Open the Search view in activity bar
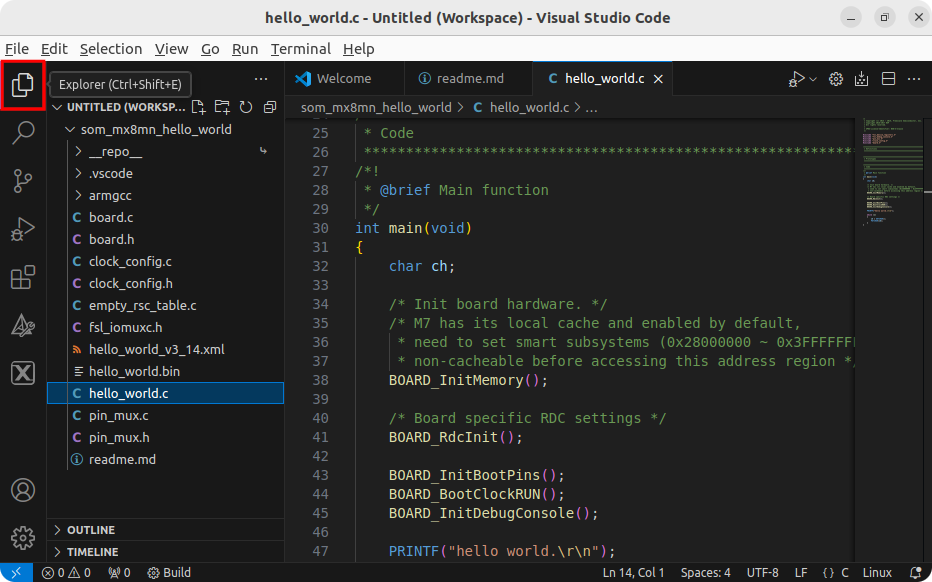932x582 pixels. click(22, 133)
